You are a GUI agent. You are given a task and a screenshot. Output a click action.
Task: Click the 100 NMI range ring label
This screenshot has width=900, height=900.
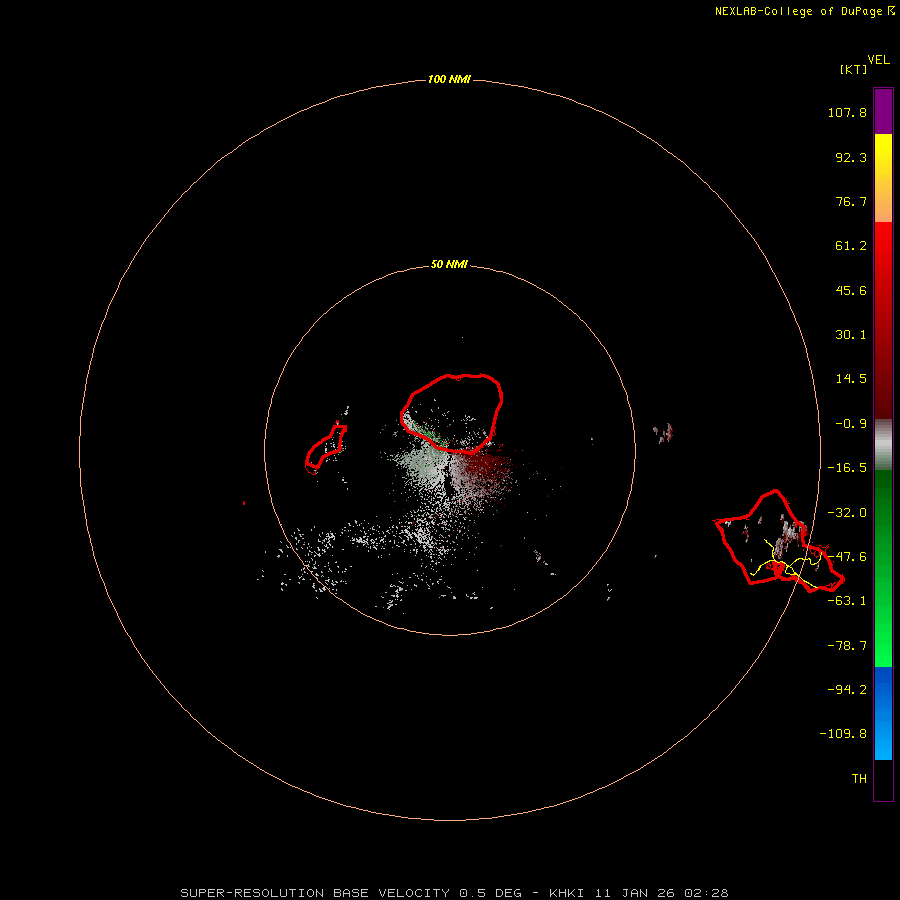[x=449, y=79]
